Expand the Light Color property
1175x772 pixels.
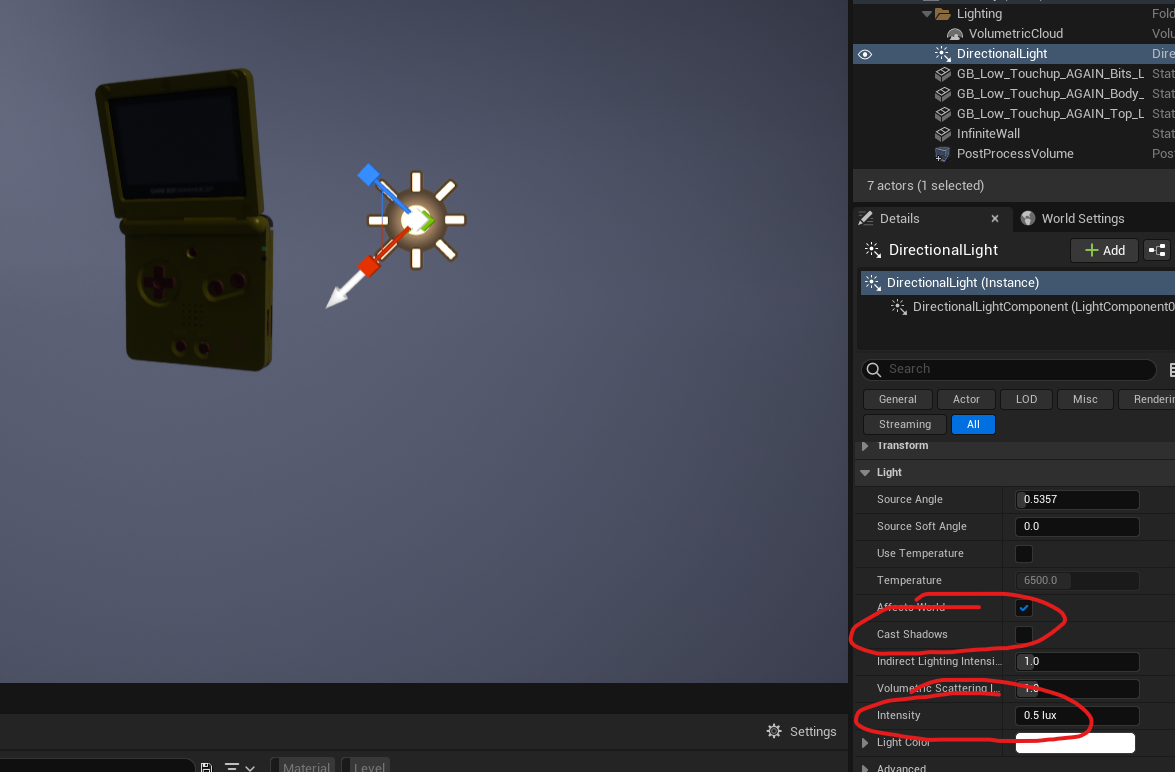click(865, 743)
